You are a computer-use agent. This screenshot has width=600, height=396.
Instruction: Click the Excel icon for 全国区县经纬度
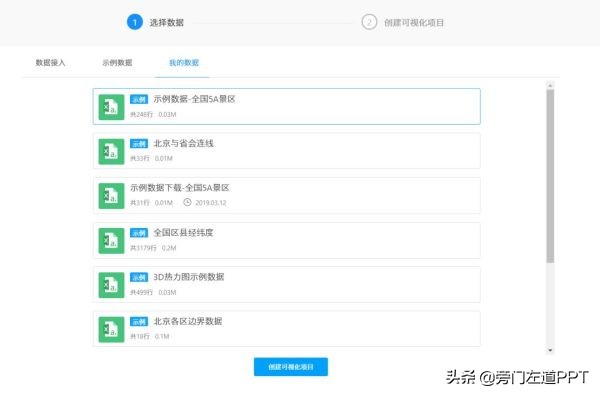pos(111,241)
